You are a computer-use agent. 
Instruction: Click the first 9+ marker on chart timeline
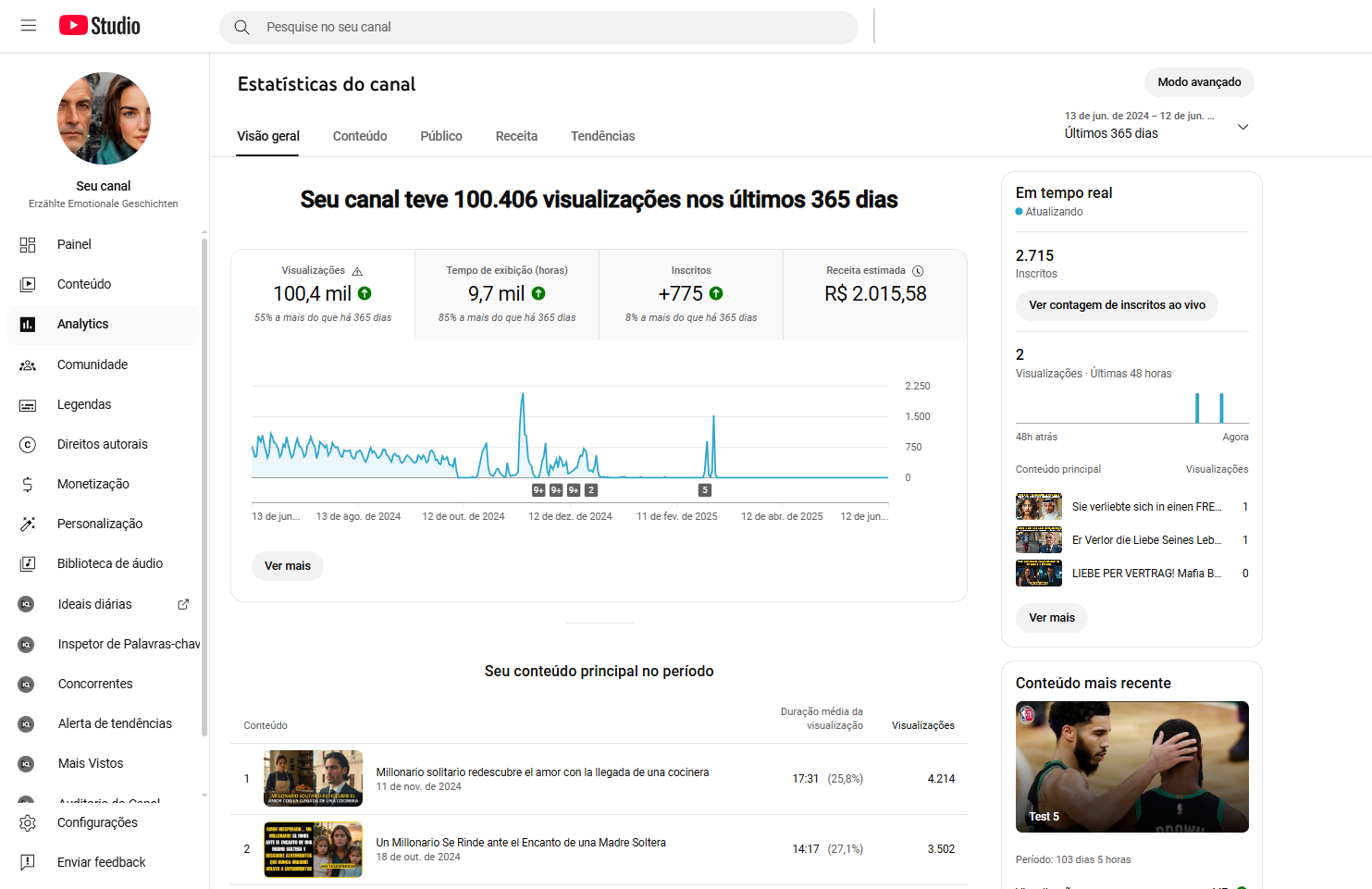coord(538,490)
